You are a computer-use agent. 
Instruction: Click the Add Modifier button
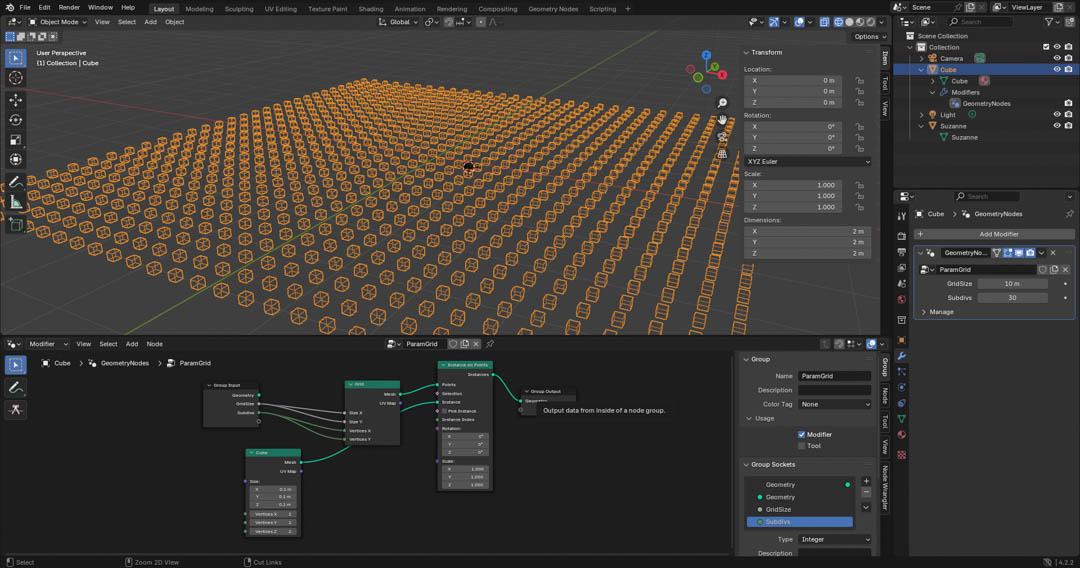pyautogui.click(x=999, y=234)
